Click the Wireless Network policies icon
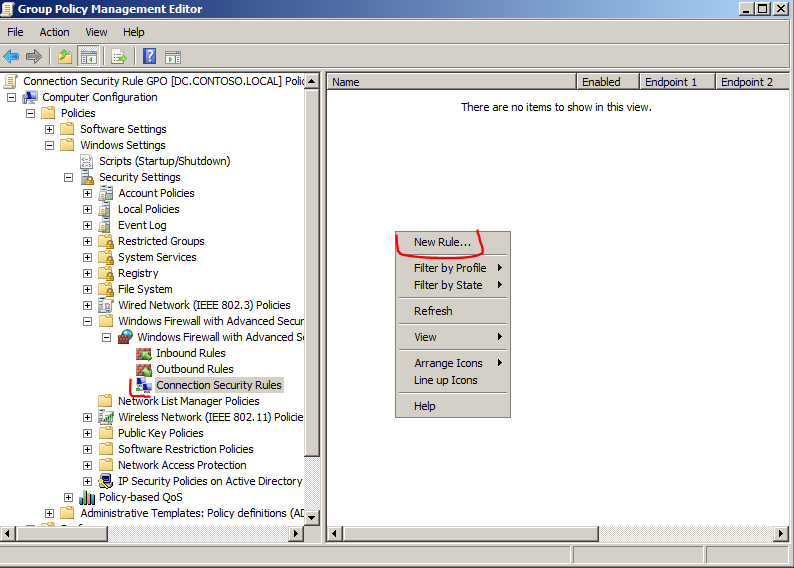This screenshot has height=568, width=794. click(106, 417)
